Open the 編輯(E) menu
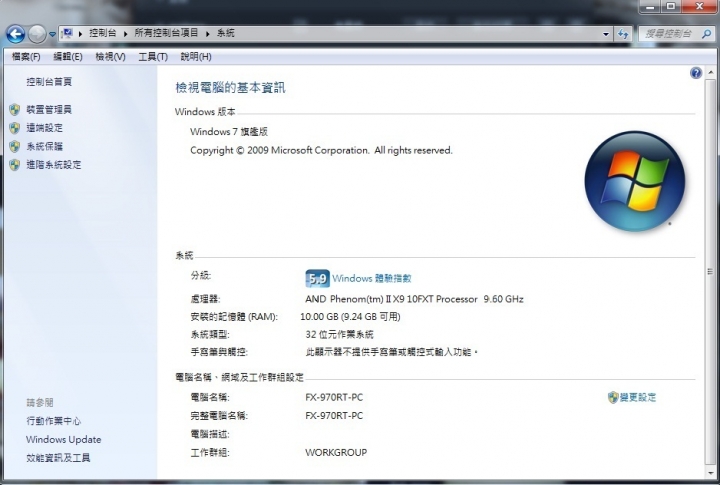720x485 pixels. coord(68,57)
